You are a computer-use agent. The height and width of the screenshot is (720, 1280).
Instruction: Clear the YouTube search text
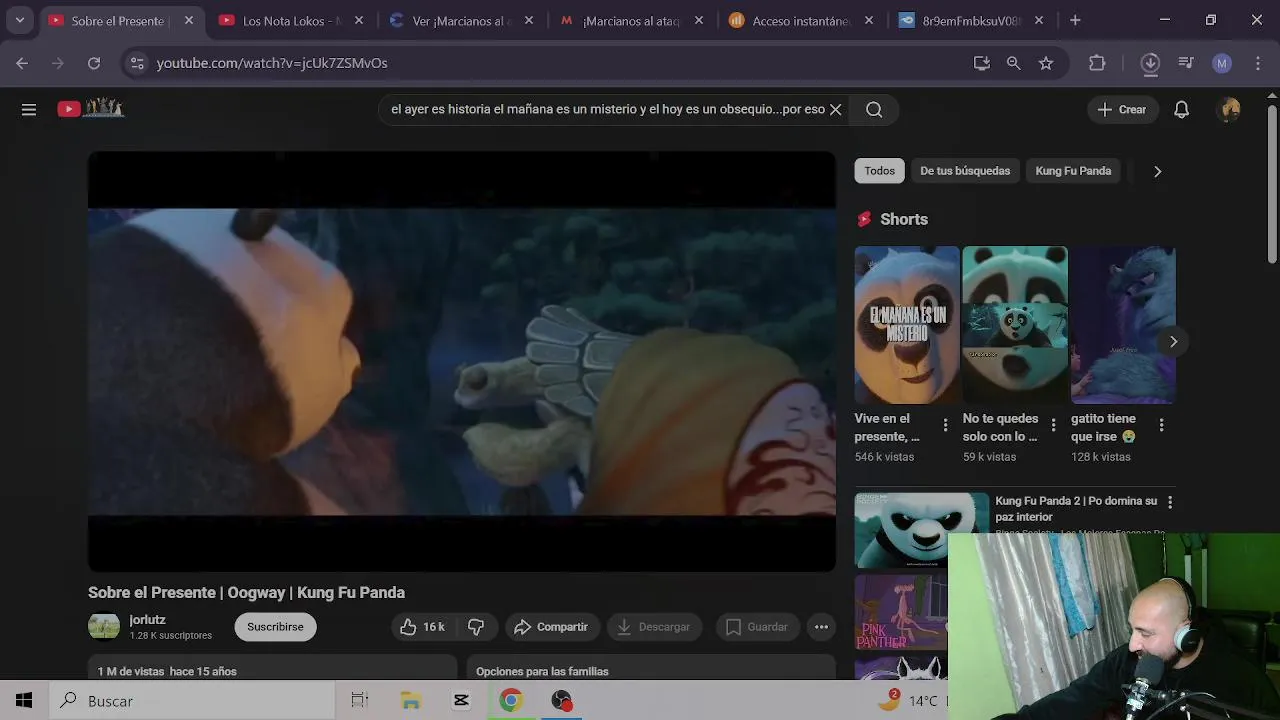tap(835, 110)
